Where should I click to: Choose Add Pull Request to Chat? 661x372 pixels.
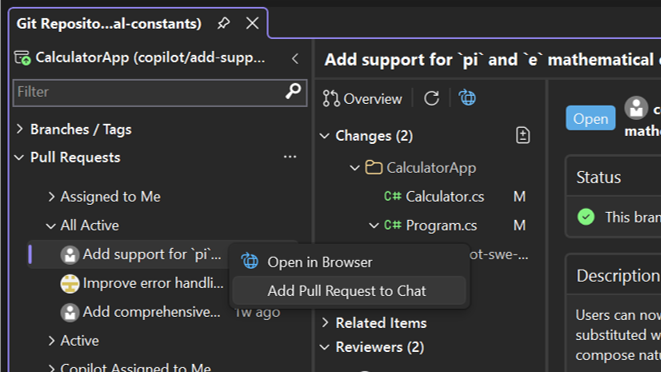(349, 291)
